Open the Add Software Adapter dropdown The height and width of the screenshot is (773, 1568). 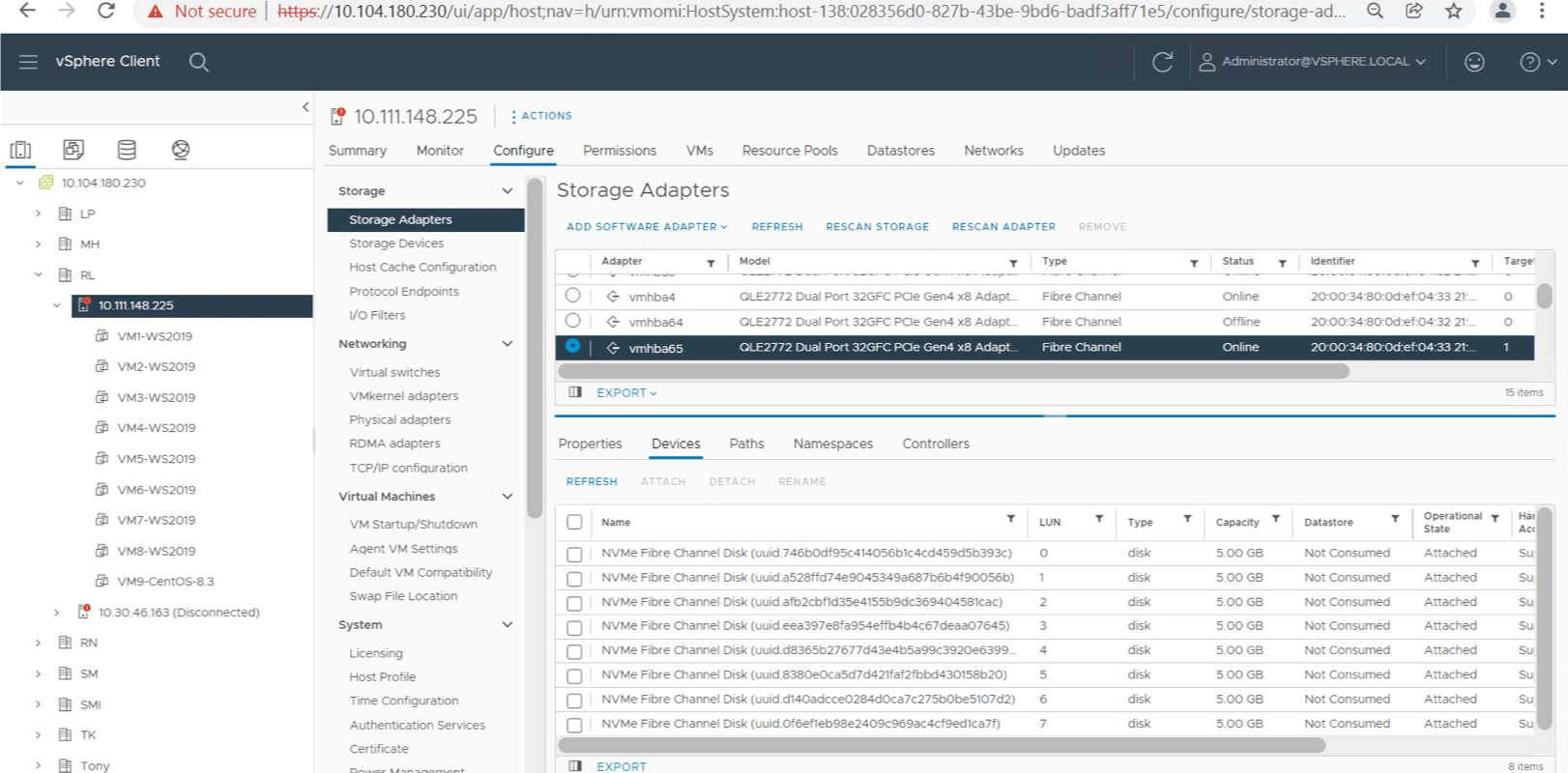647,227
